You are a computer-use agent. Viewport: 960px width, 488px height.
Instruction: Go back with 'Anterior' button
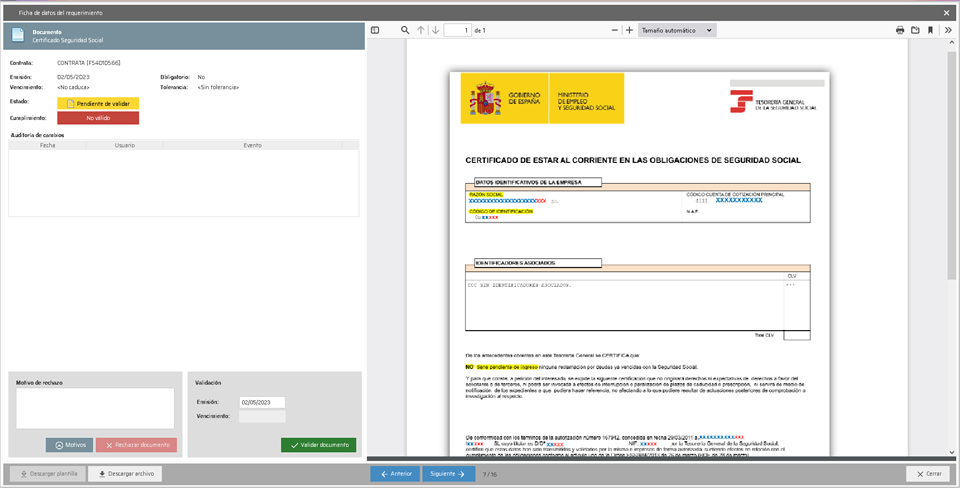pos(395,474)
